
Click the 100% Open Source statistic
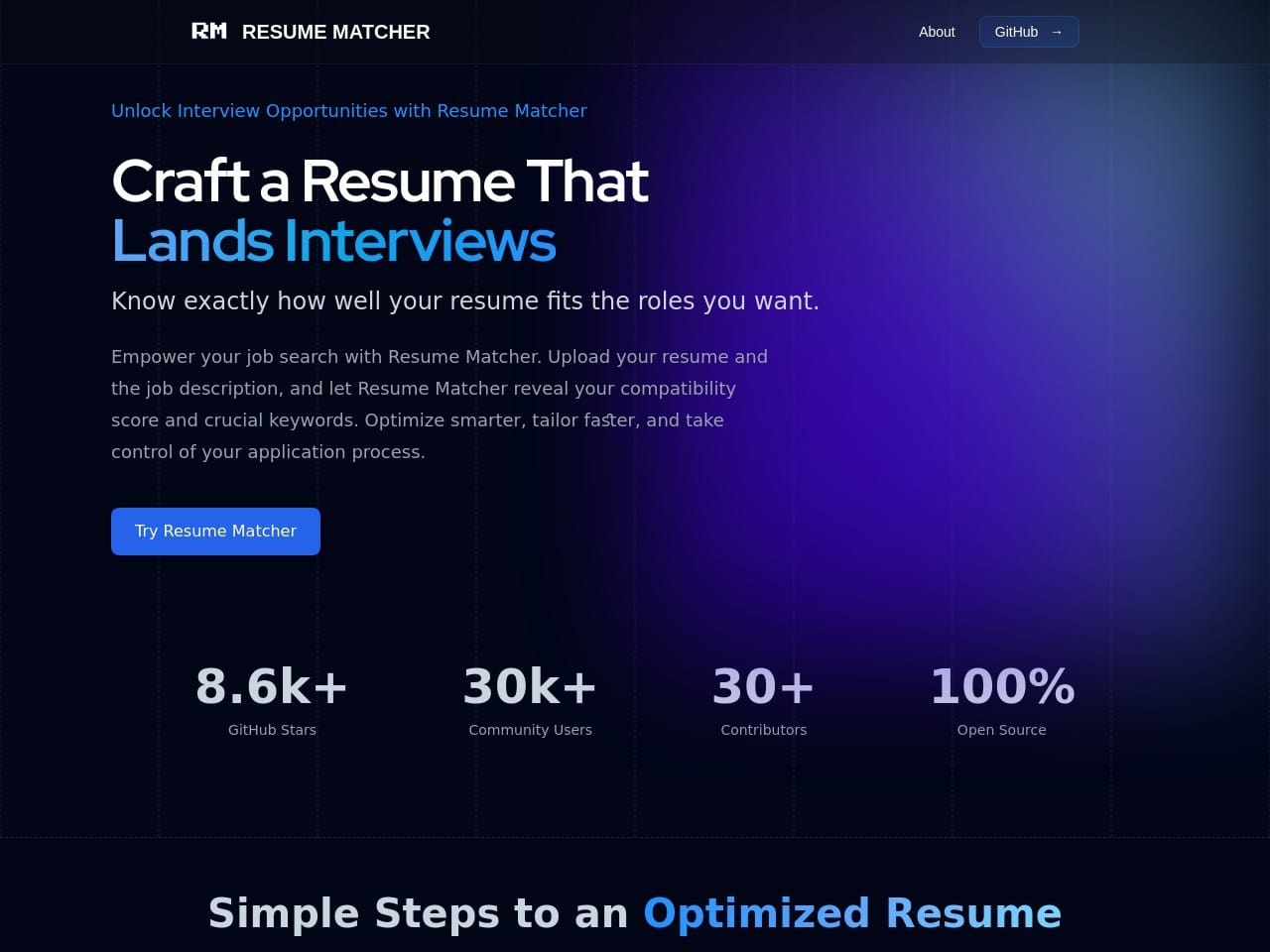[x=1002, y=685]
